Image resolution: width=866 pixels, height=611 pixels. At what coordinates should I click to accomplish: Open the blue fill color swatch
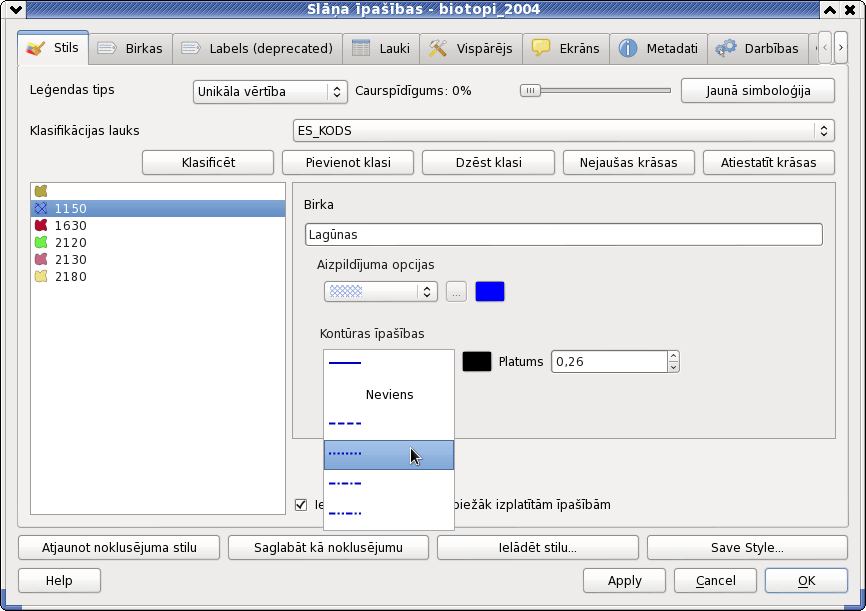click(490, 292)
